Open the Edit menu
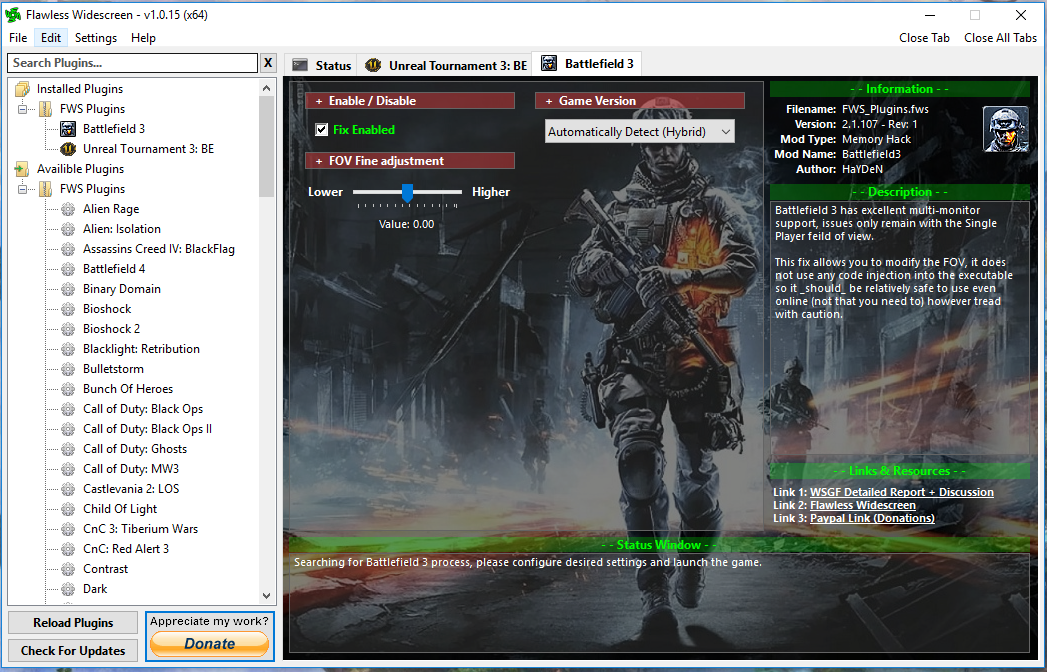The image size is (1047, 672). click(x=51, y=38)
